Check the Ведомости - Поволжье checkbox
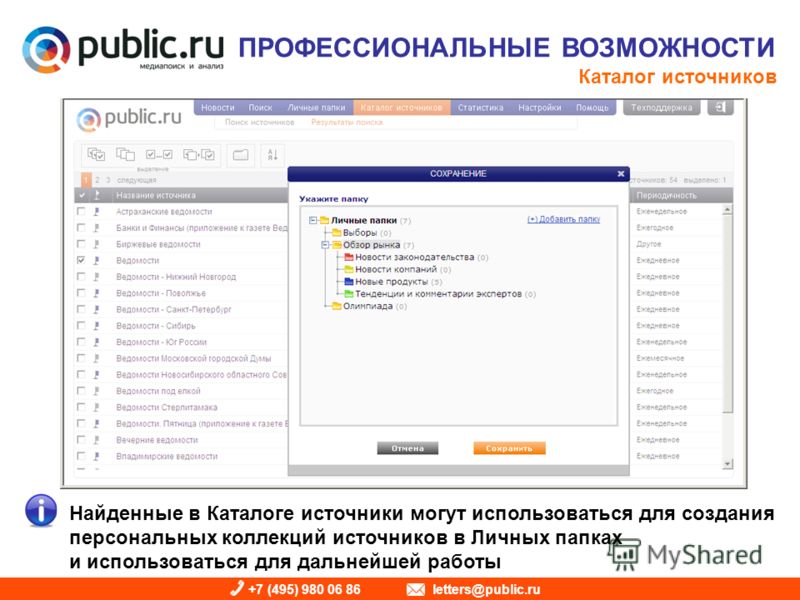The image size is (800, 600). (x=81, y=293)
